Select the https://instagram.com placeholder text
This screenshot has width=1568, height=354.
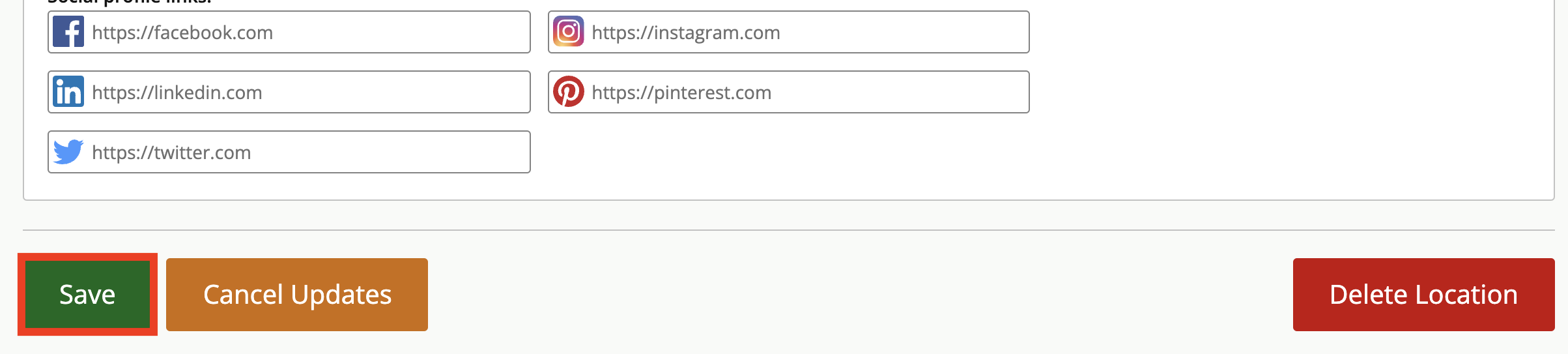click(686, 33)
